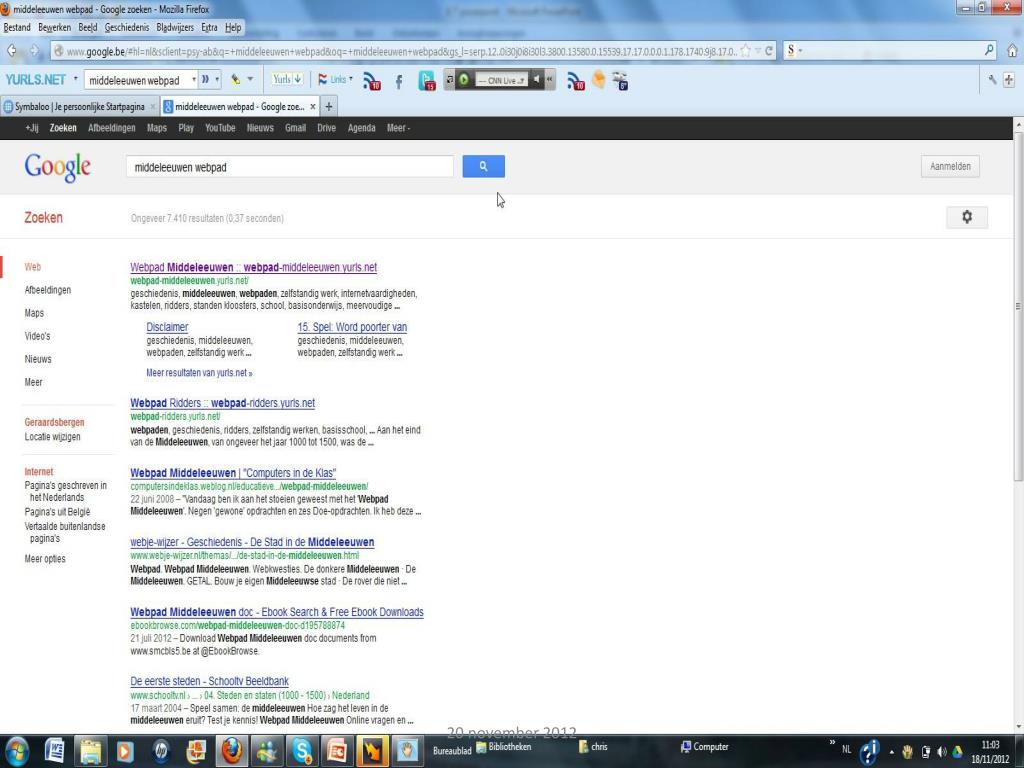
Task: Click the Back navigation arrow
Action: [12, 51]
